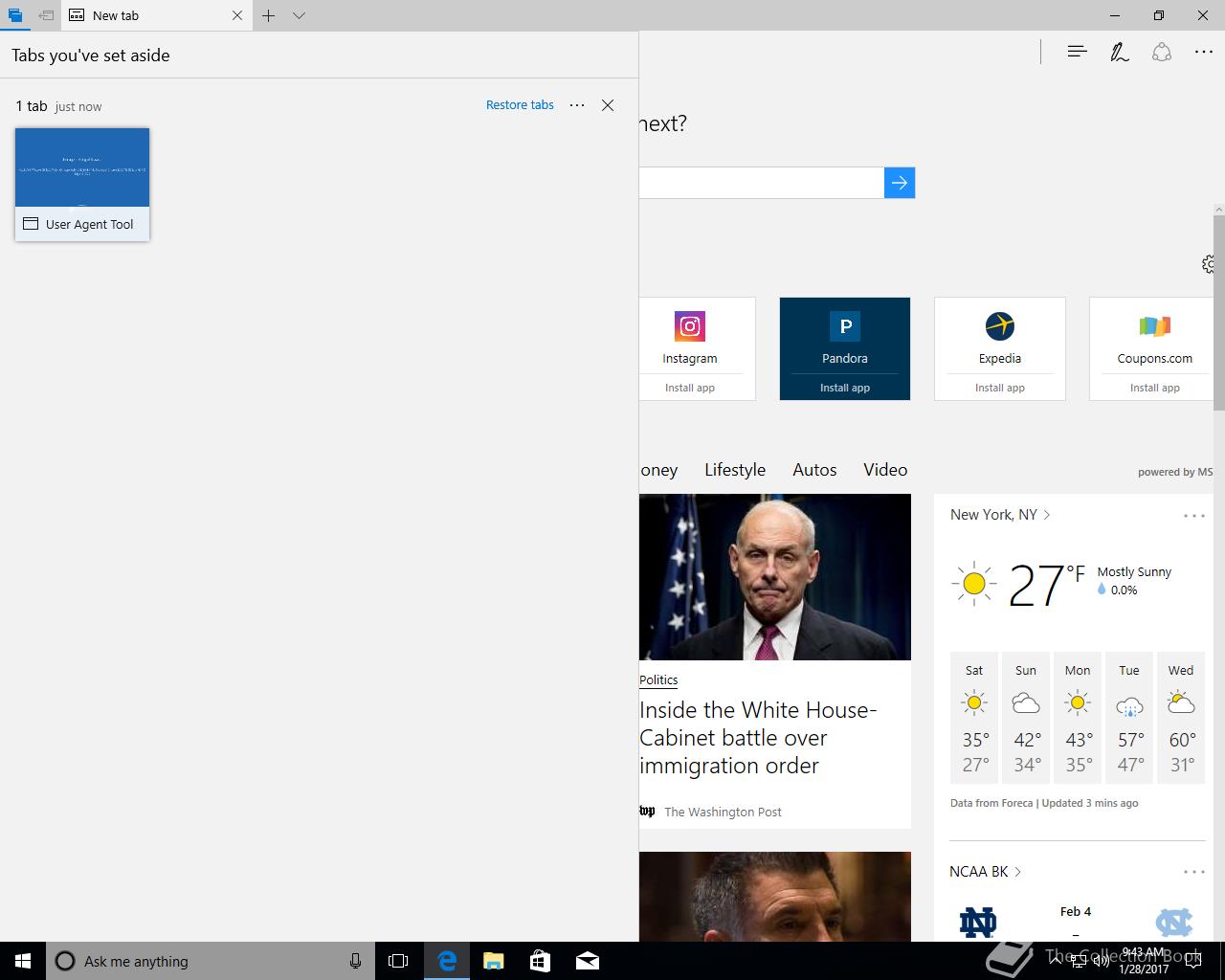Switch to Money news tab

pyautogui.click(x=658, y=470)
